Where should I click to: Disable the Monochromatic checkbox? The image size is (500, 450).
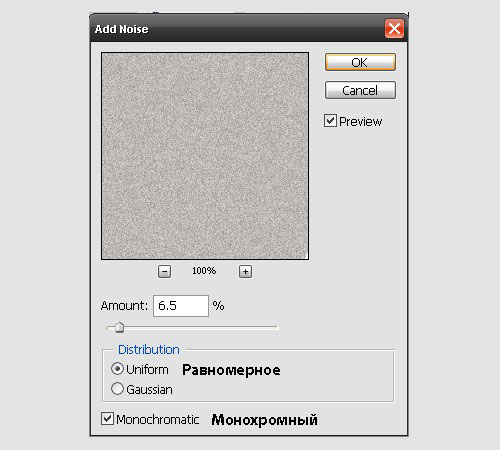pos(107,419)
